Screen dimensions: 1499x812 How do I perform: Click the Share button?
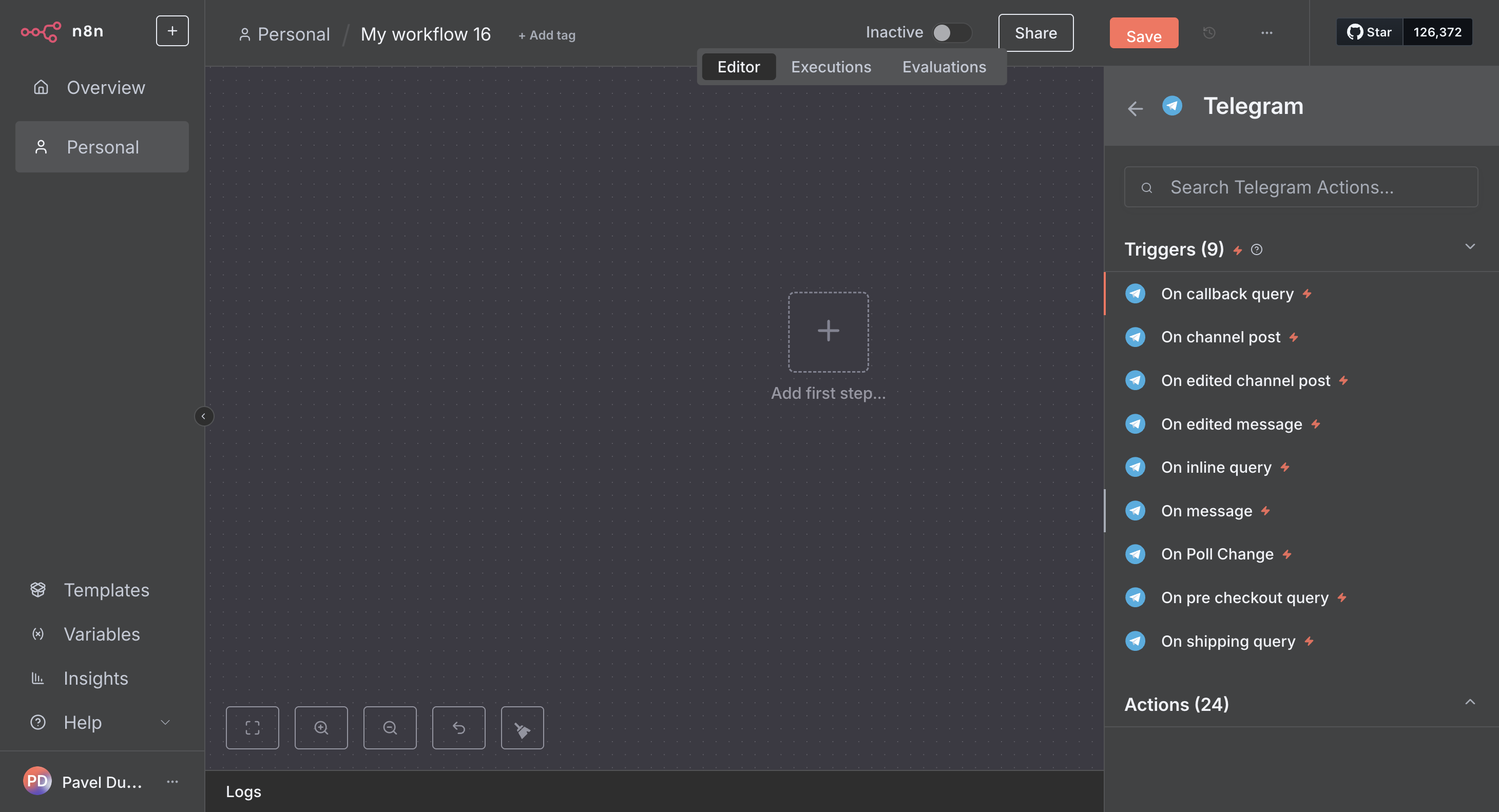coord(1035,33)
